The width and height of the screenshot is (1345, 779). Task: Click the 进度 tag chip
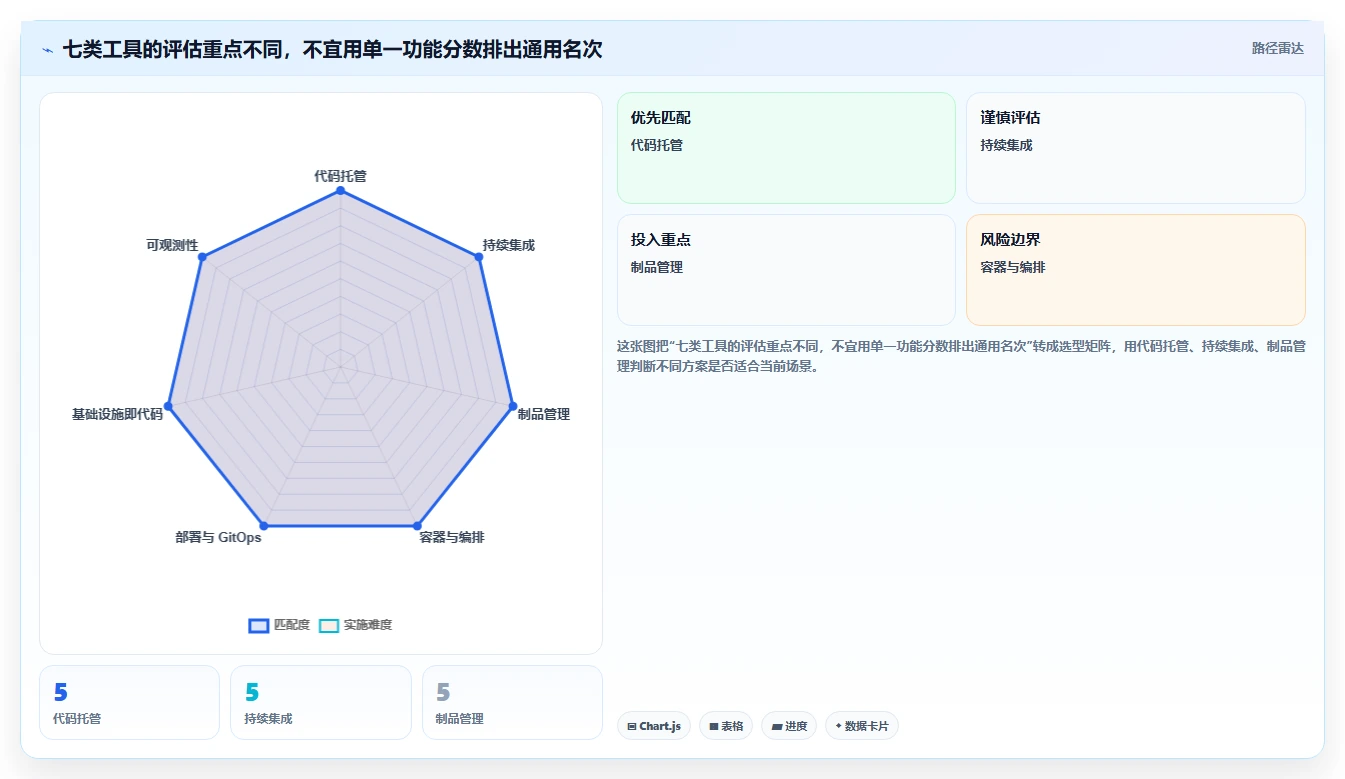point(789,726)
